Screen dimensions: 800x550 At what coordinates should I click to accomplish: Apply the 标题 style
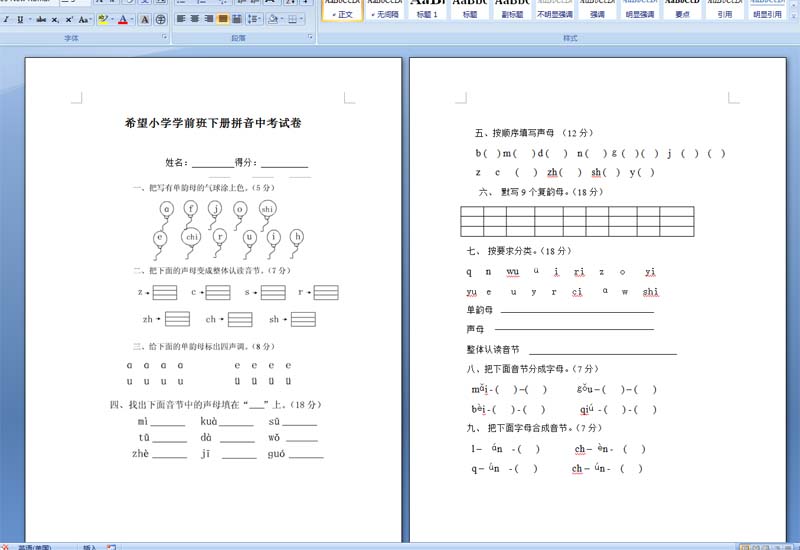pos(470,10)
